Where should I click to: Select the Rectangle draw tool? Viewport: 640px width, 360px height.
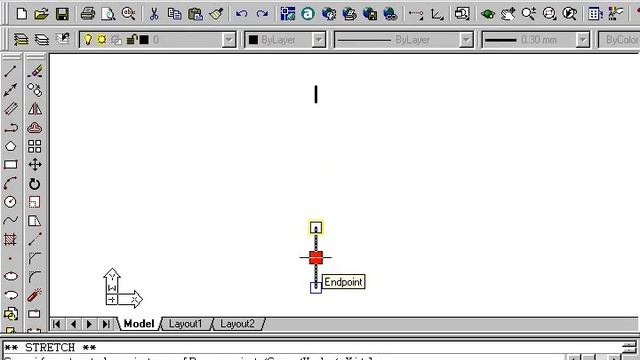coord(11,165)
